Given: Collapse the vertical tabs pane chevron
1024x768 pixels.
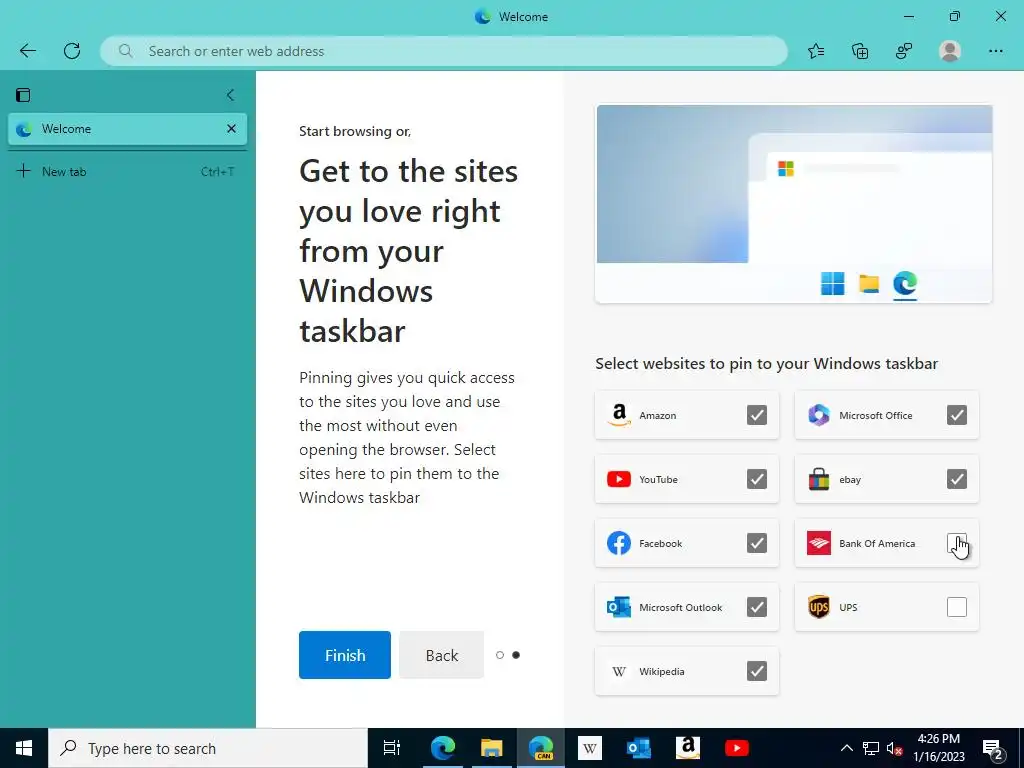Looking at the screenshot, I should point(230,95).
